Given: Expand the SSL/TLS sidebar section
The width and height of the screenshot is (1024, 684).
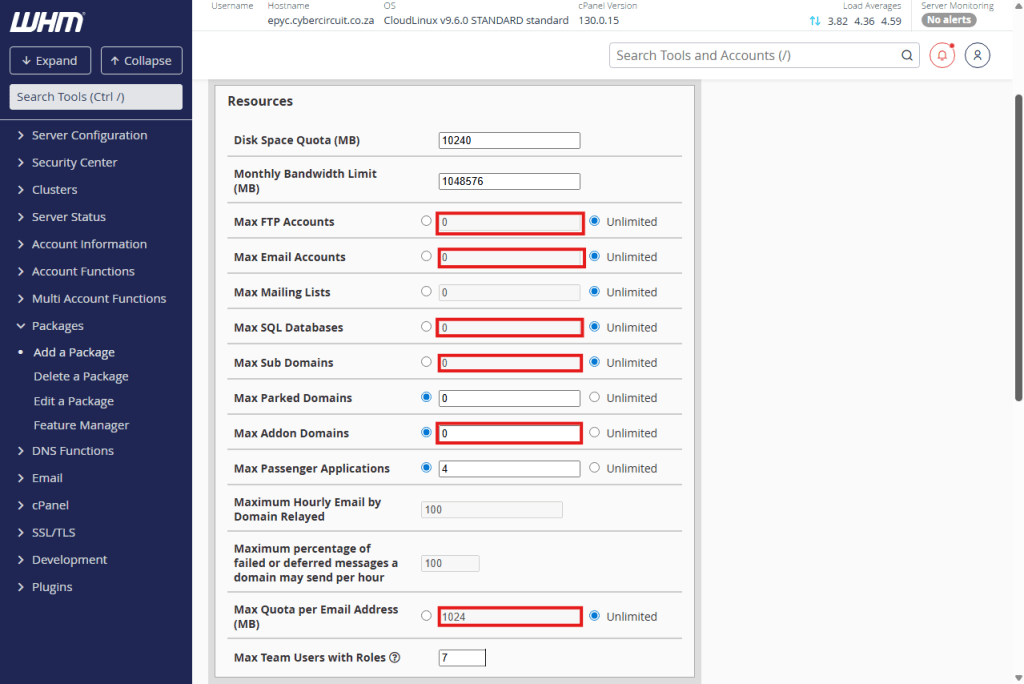Looking at the screenshot, I should tap(53, 533).
